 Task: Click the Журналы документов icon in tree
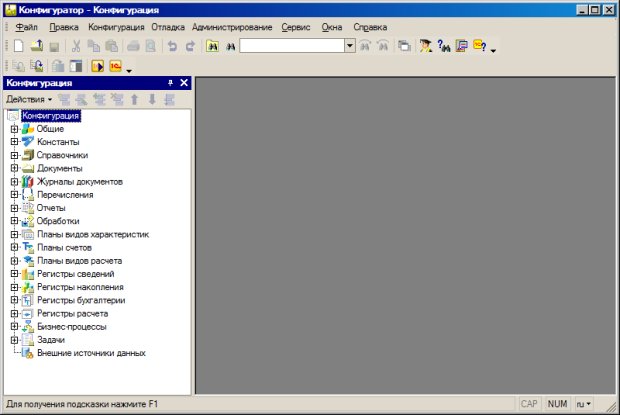[28, 182]
